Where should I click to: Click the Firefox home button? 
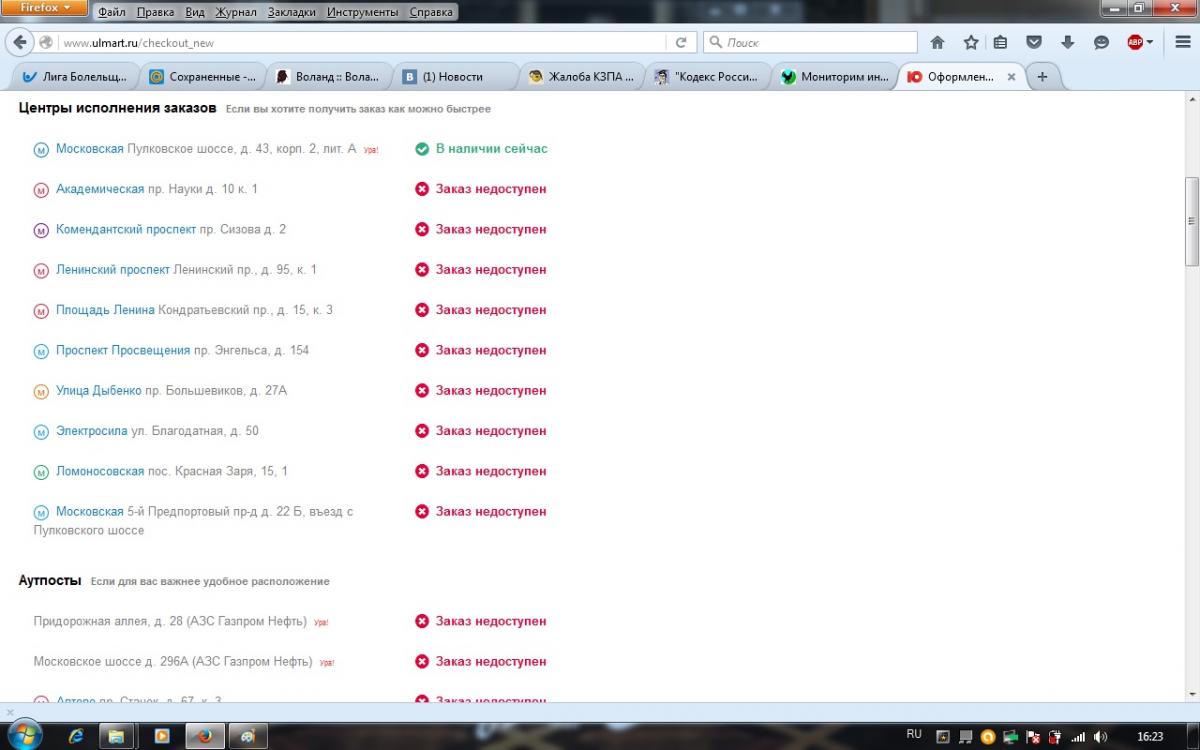937,42
